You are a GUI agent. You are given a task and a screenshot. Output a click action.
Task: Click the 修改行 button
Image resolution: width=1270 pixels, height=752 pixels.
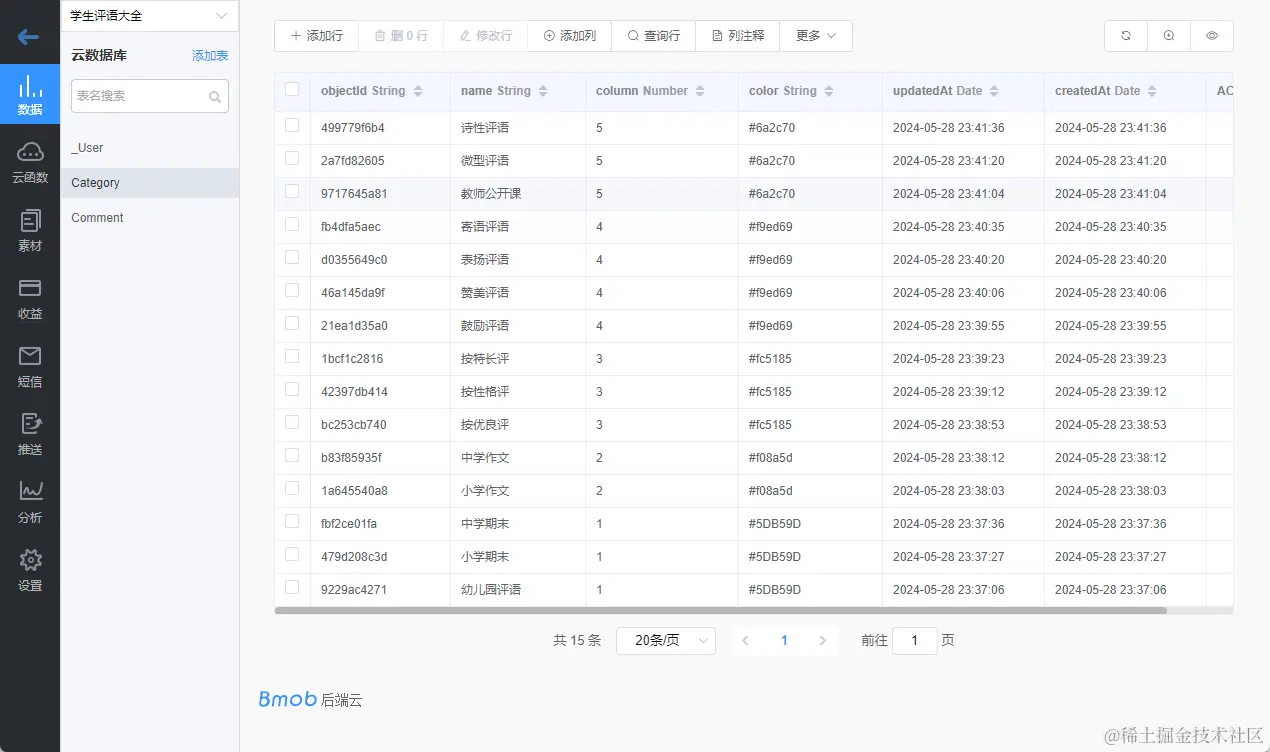(485, 35)
